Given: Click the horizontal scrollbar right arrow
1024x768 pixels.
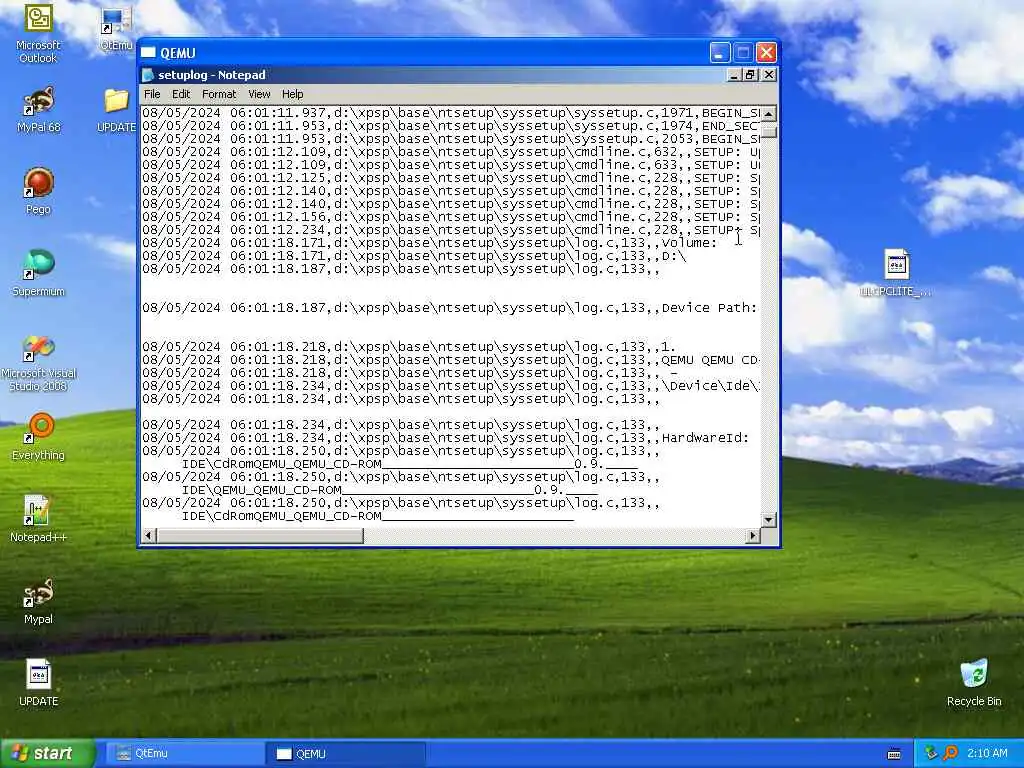Looking at the screenshot, I should 753,536.
